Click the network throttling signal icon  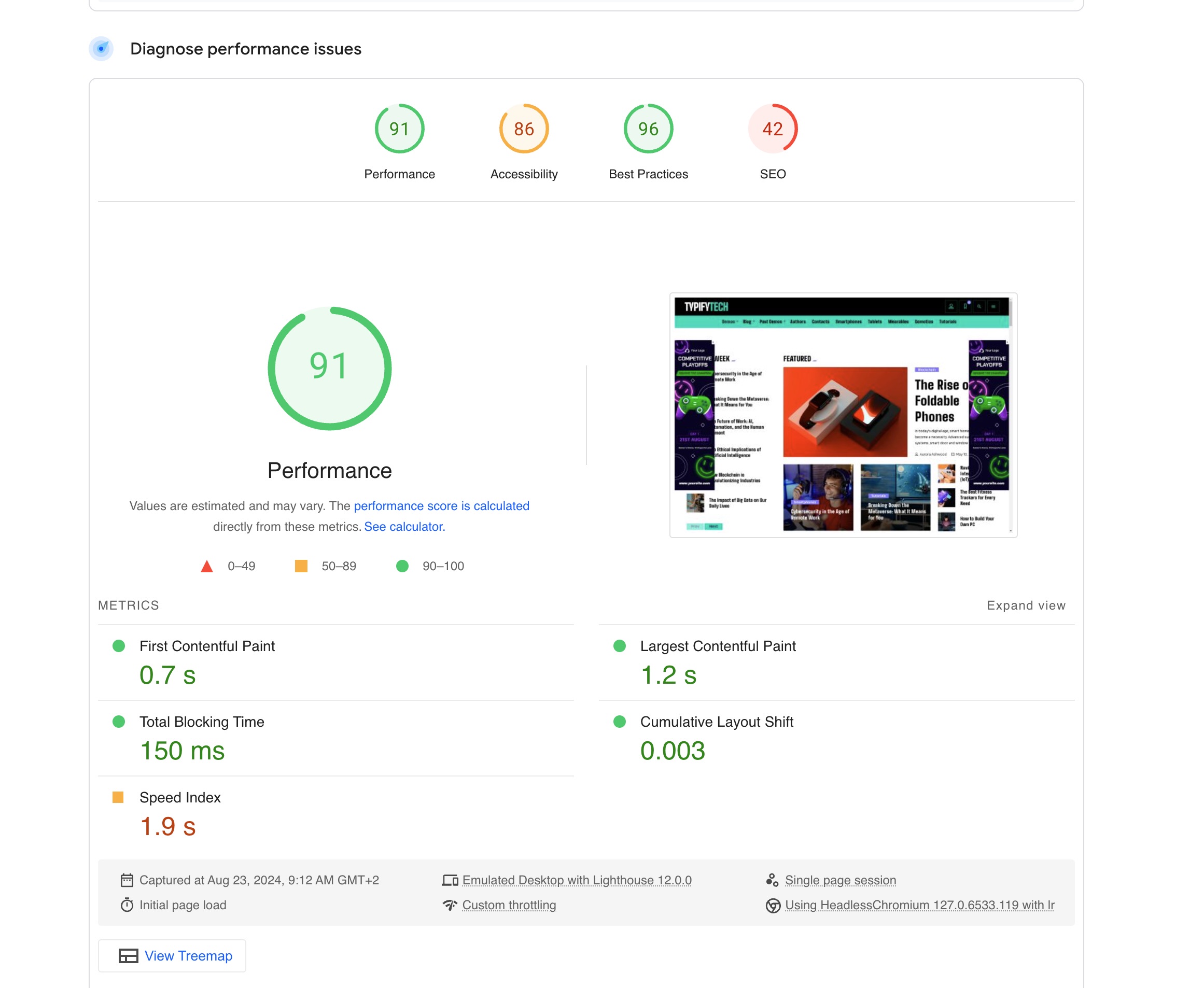(450, 905)
